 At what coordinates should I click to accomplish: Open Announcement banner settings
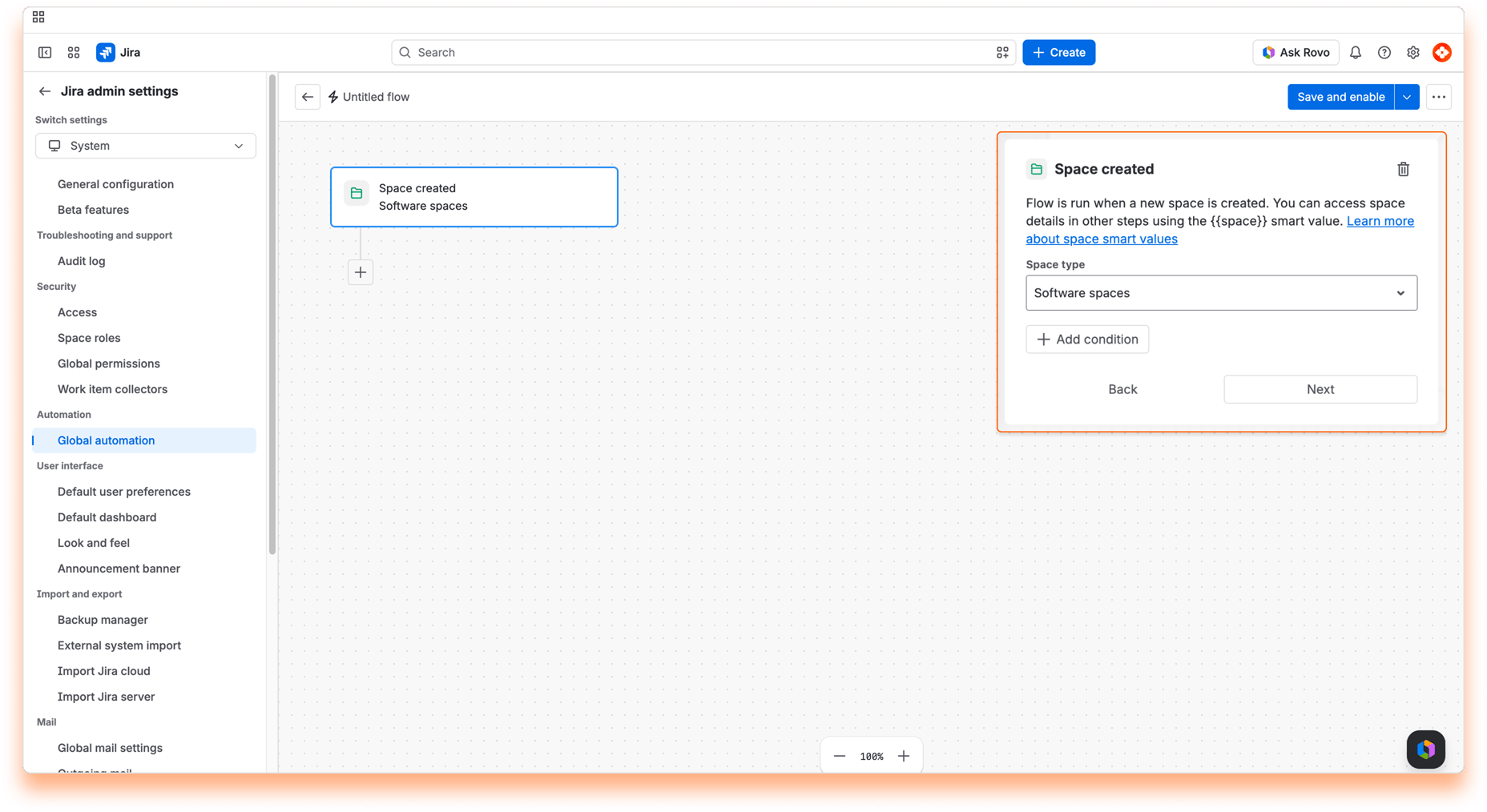pyautogui.click(x=119, y=569)
